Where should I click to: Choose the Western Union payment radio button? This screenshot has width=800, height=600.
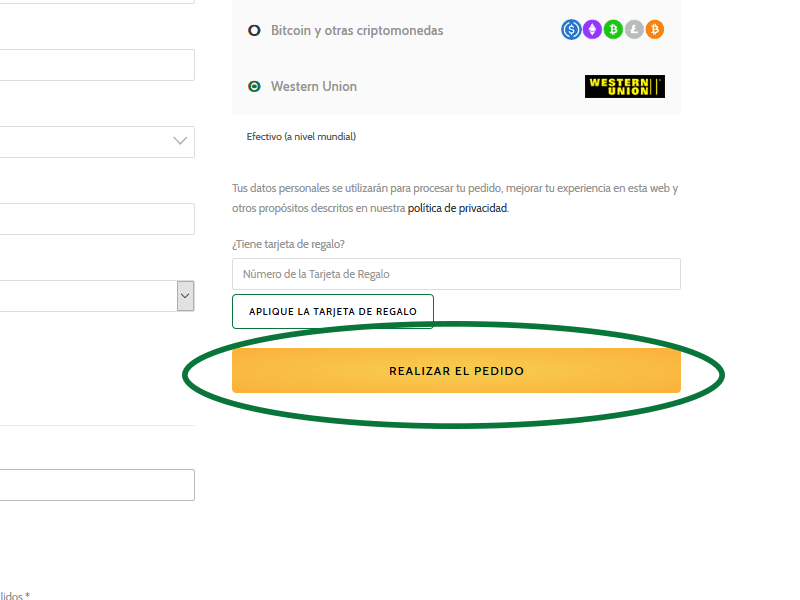click(x=253, y=86)
